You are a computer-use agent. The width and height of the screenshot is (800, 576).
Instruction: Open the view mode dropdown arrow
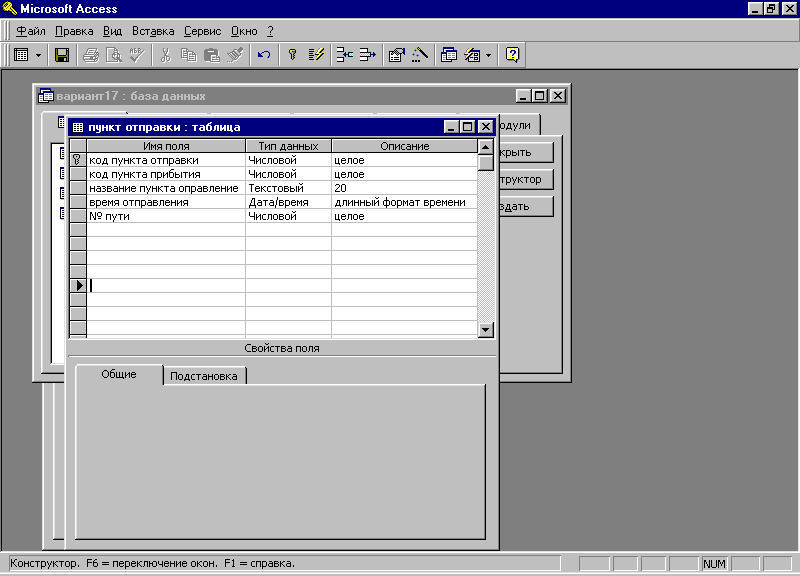click(x=38, y=55)
